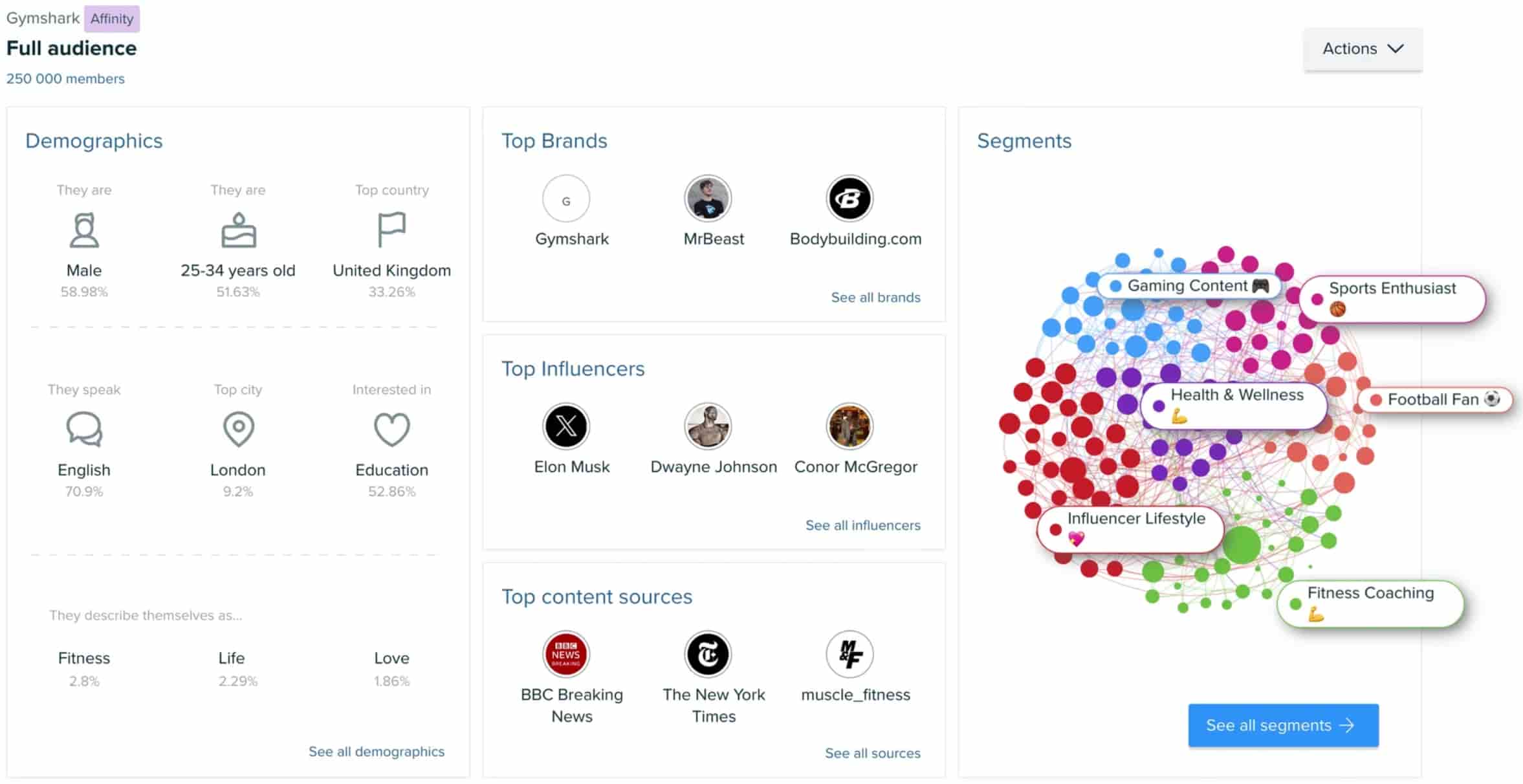Select the Dwayne Johnson influencer avatar

tap(708, 426)
